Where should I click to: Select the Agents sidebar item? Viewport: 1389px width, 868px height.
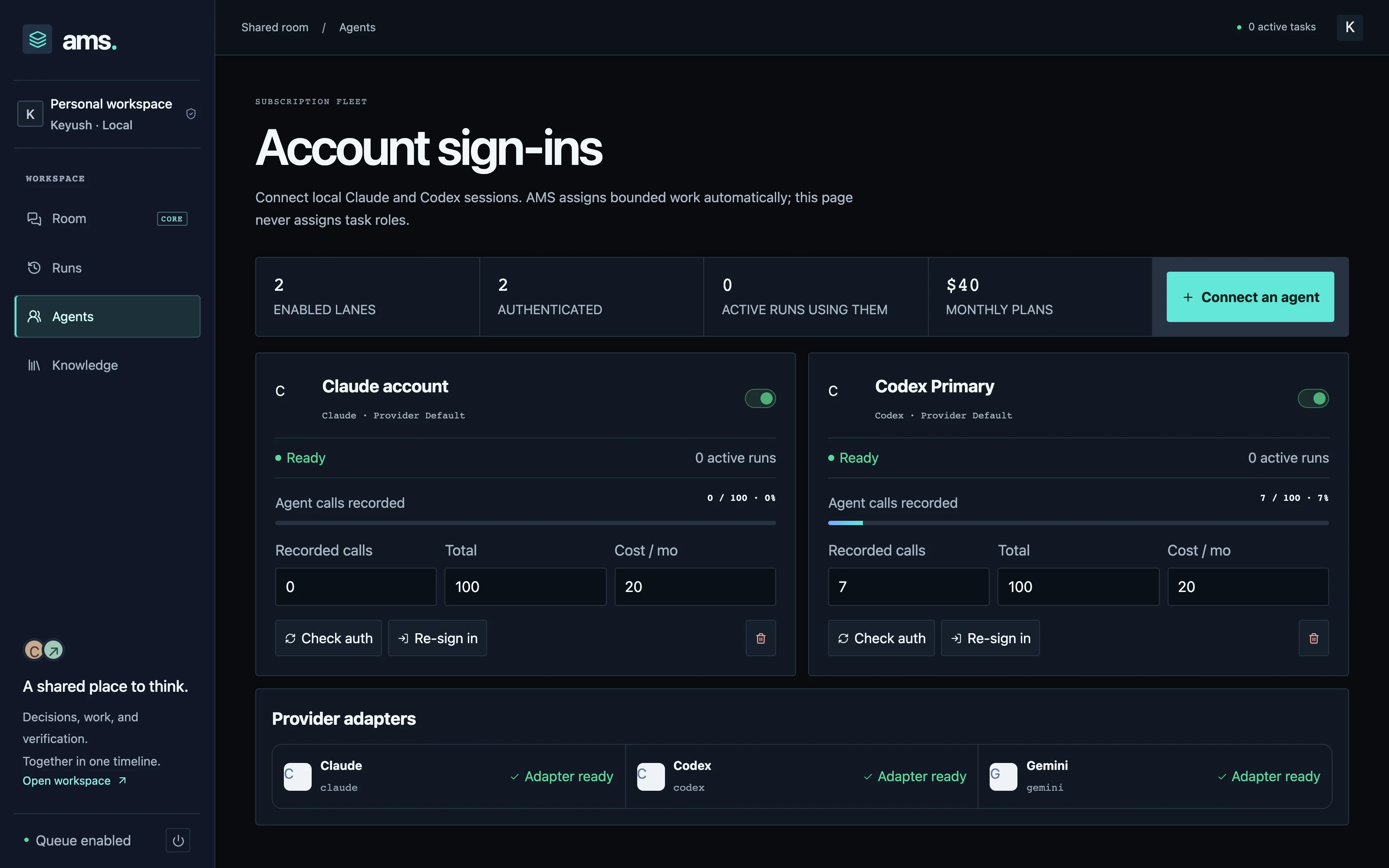tap(107, 316)
